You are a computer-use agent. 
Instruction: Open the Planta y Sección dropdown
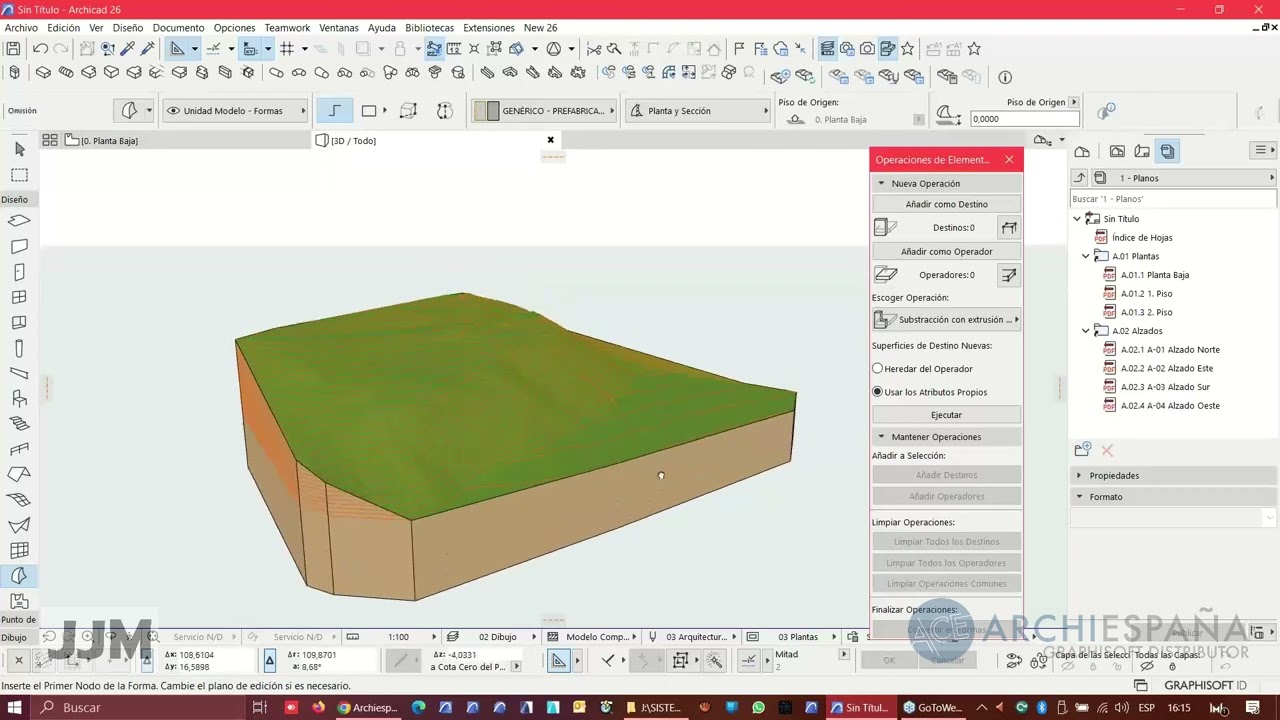(x=698, y=111)
